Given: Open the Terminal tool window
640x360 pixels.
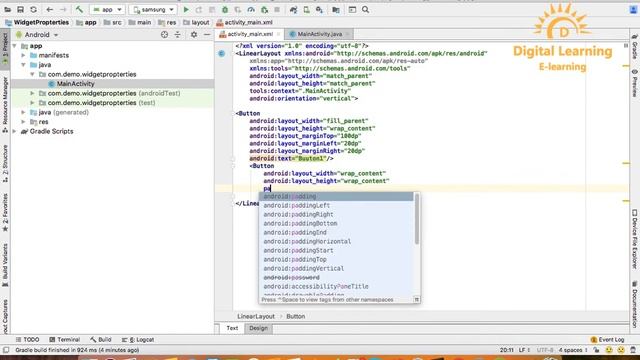Looking at the screenshot, I should point(64,339).
